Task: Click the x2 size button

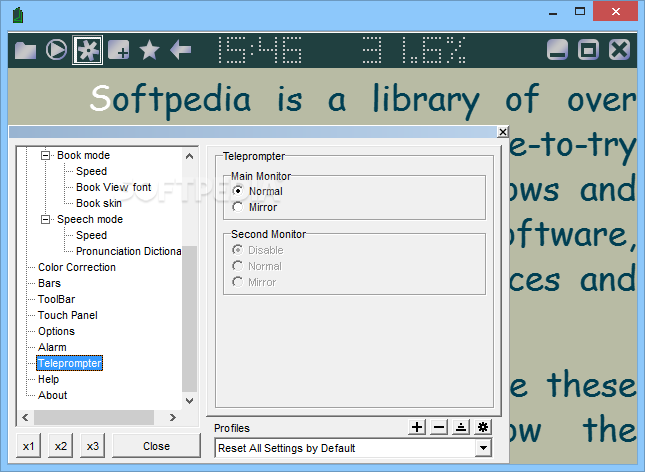Action: 60,446
